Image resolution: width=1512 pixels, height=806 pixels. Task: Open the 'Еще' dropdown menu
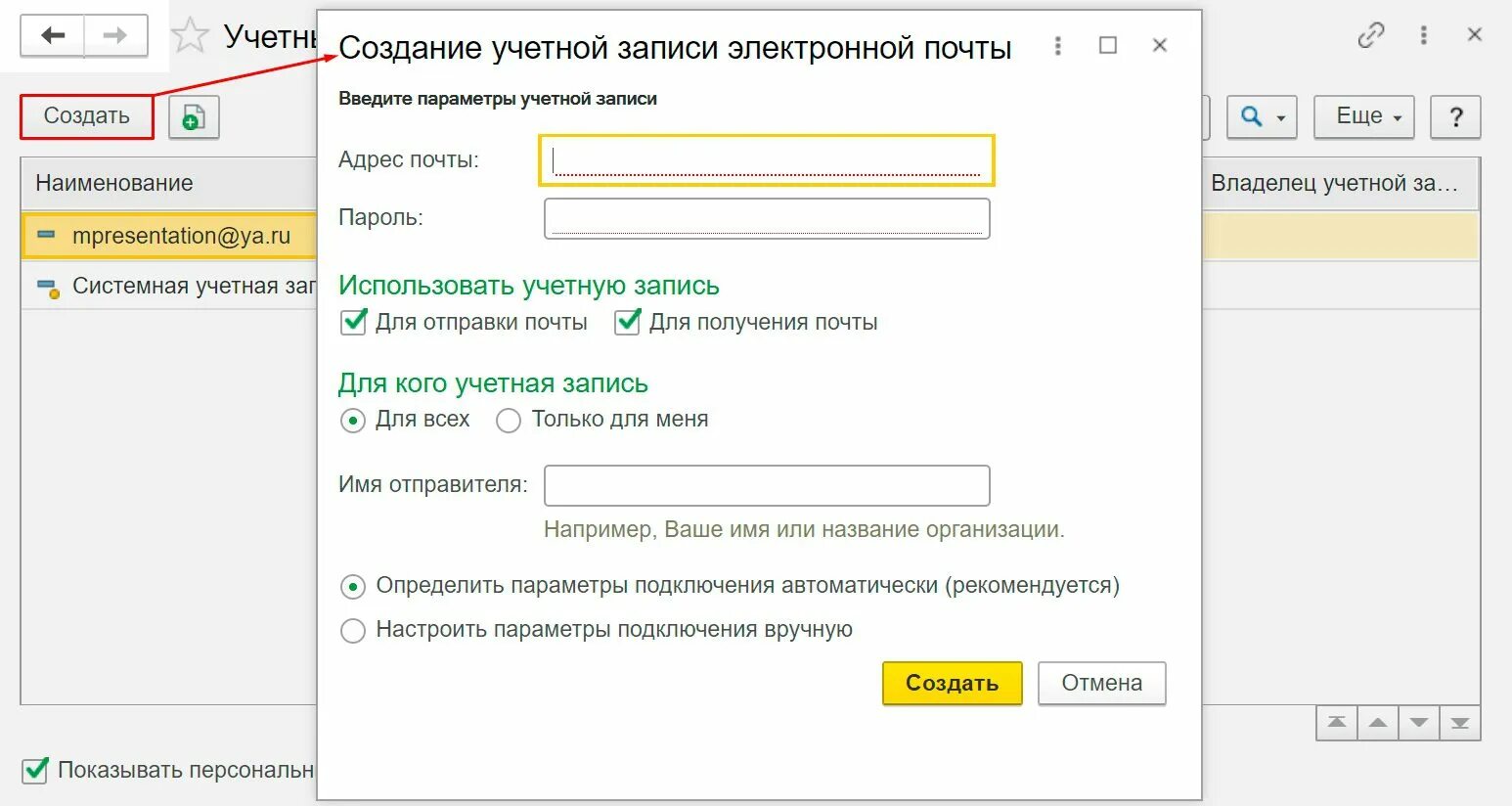1363,117
